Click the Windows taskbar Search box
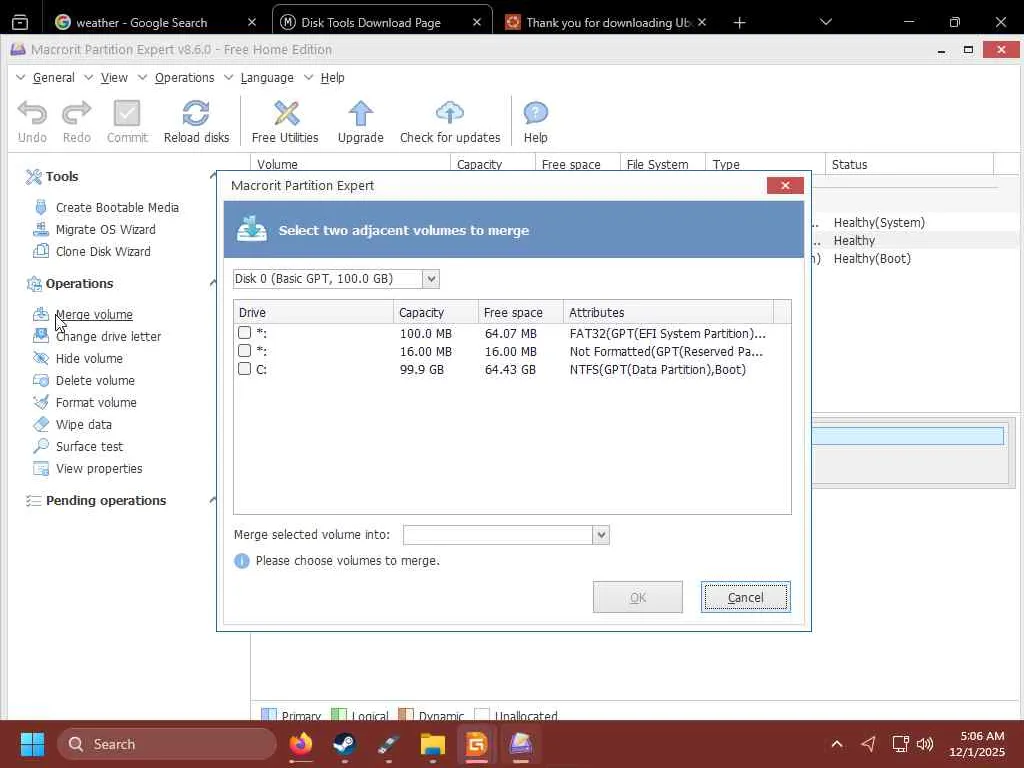The image size is (1024, 768). pyautogui.click(x=167, y=744)
